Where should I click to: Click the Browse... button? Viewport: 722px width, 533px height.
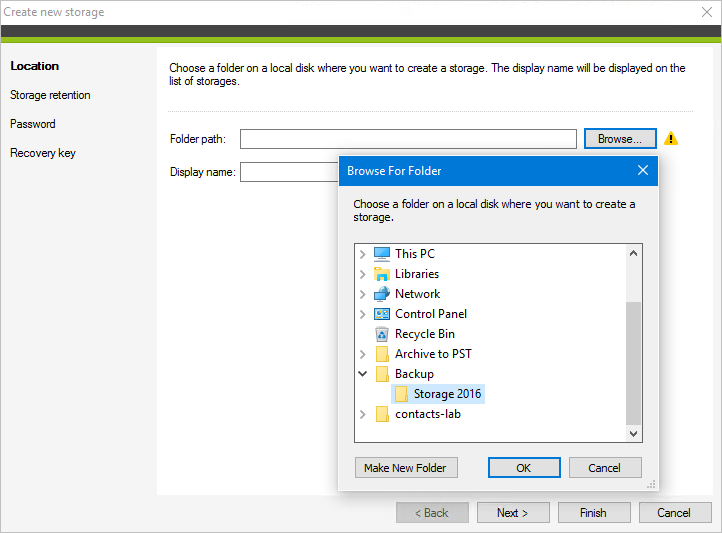(620, 139)
